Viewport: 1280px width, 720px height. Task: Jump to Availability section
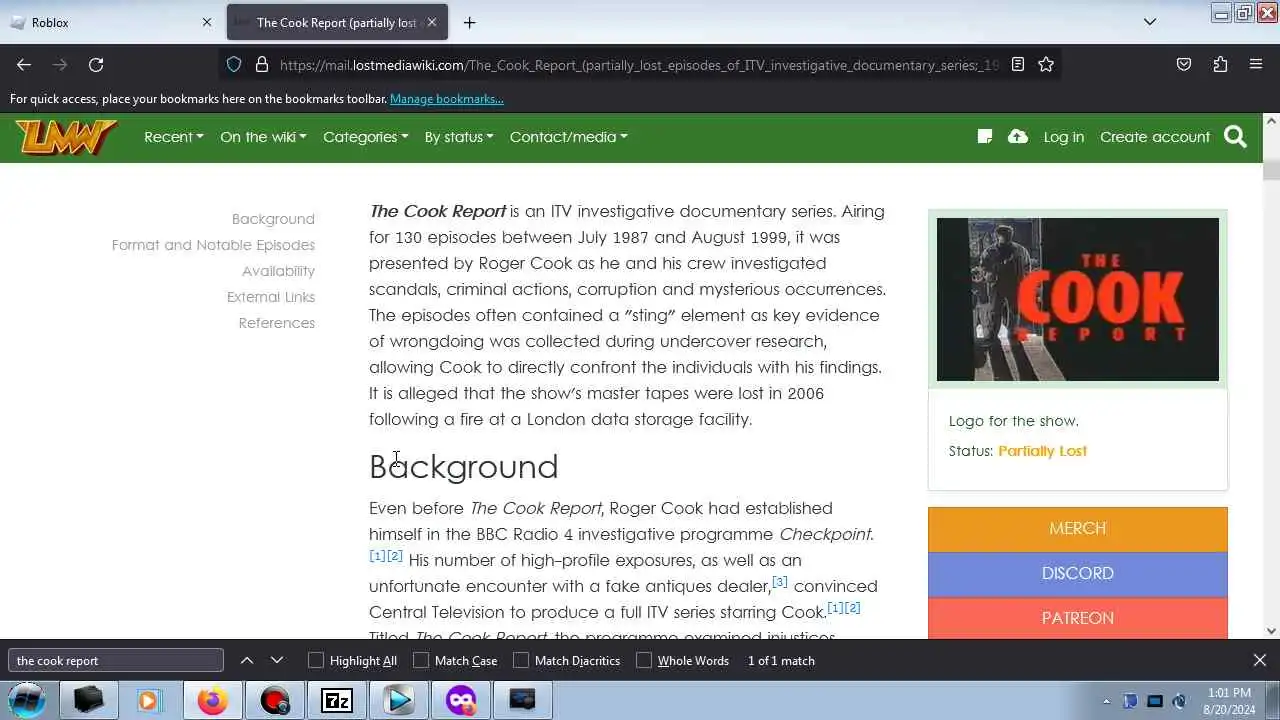(278, 271)
